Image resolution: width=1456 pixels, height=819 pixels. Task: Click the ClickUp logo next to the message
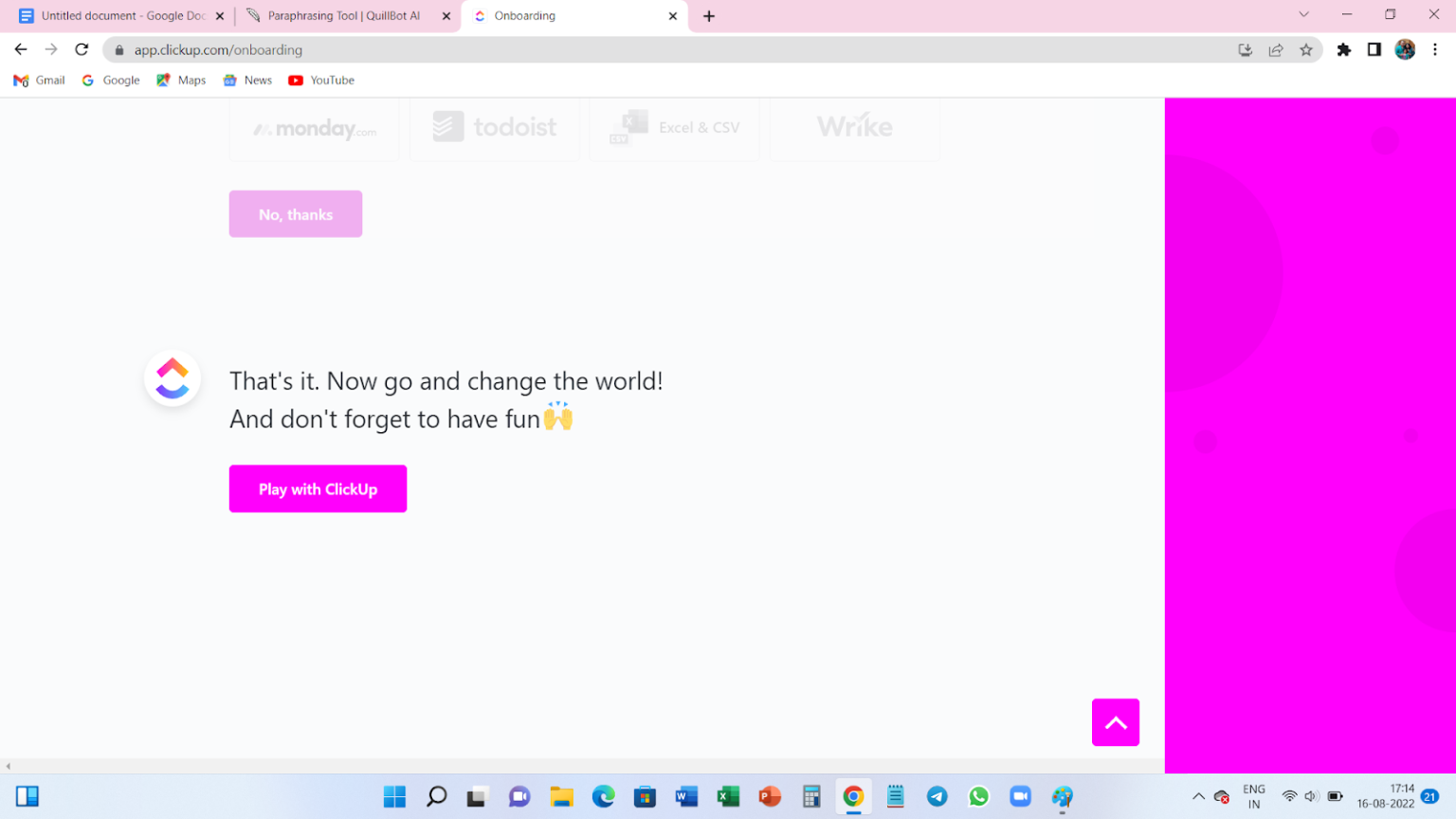[x=173, y=377]
